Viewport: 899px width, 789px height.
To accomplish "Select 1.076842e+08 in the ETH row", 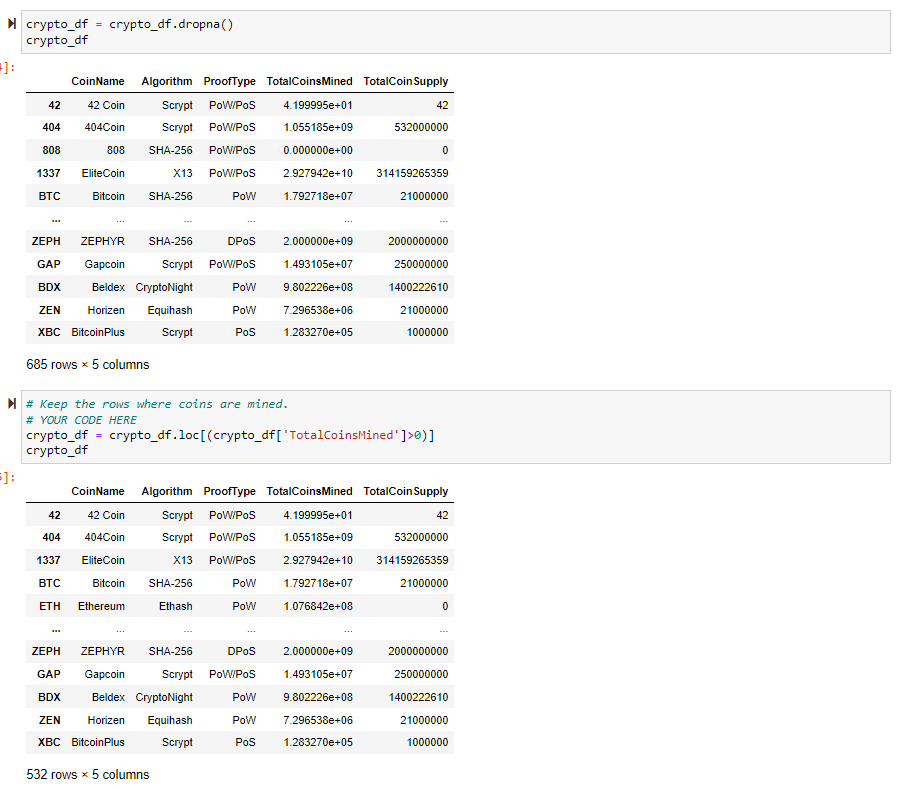I will pyautogui.click(x=318, y=606).
